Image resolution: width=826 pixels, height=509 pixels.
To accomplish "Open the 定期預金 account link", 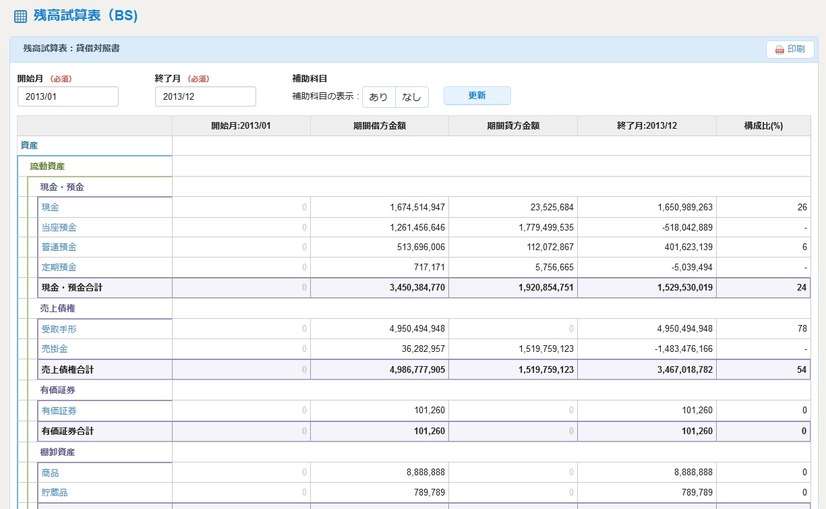I will [58, 267].
